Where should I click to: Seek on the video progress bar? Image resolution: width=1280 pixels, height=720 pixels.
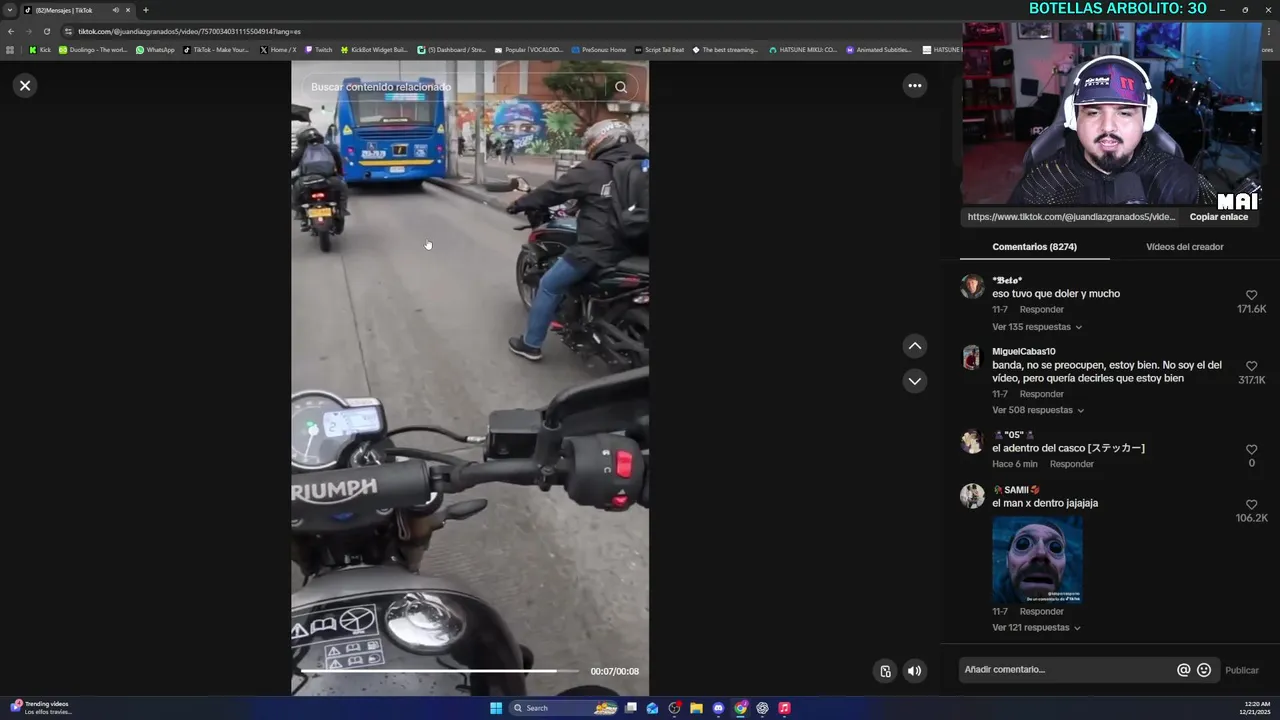(x=440, y=671)
